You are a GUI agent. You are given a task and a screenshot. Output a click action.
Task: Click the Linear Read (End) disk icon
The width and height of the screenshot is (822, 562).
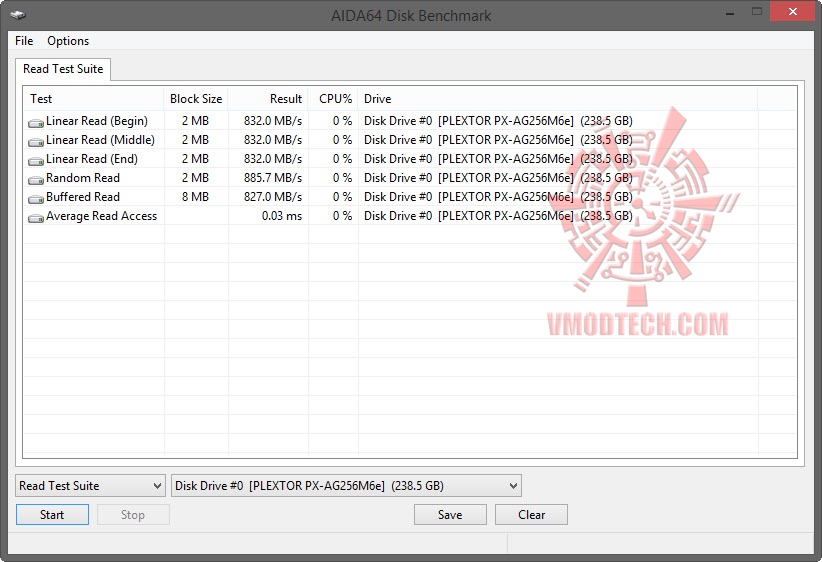[36, 160]
